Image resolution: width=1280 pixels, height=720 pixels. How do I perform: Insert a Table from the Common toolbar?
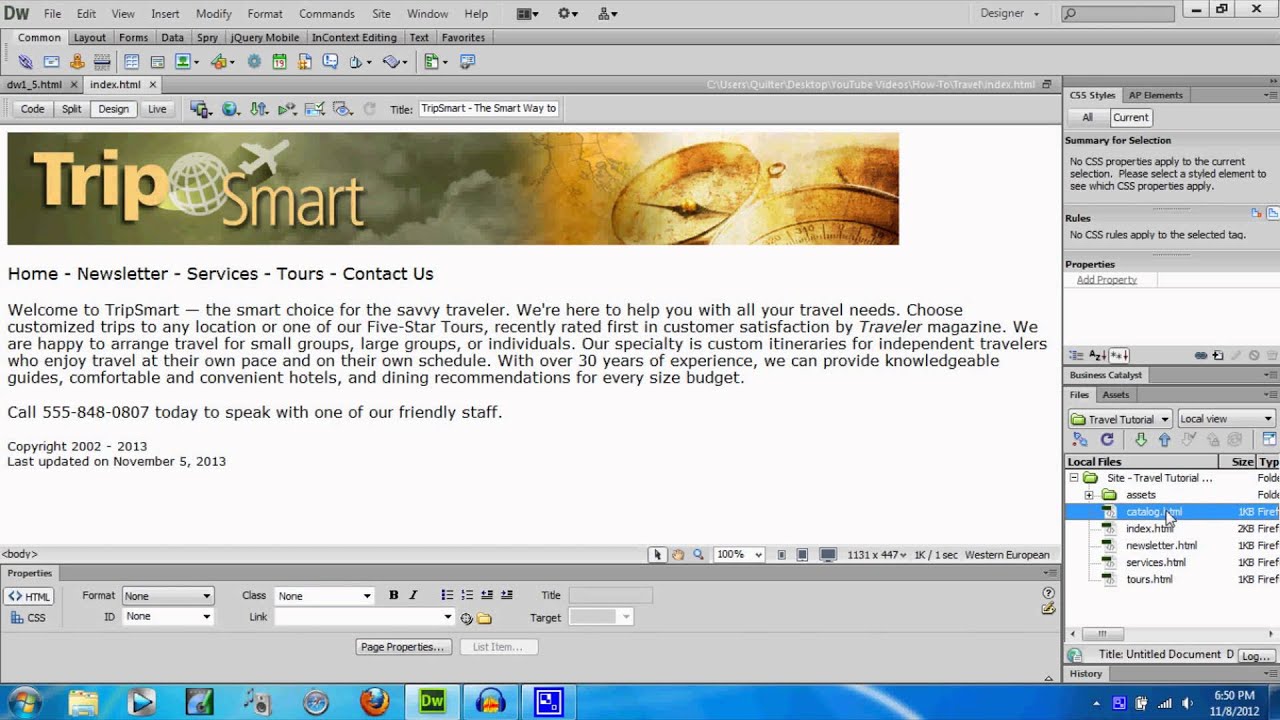(131, 62)
